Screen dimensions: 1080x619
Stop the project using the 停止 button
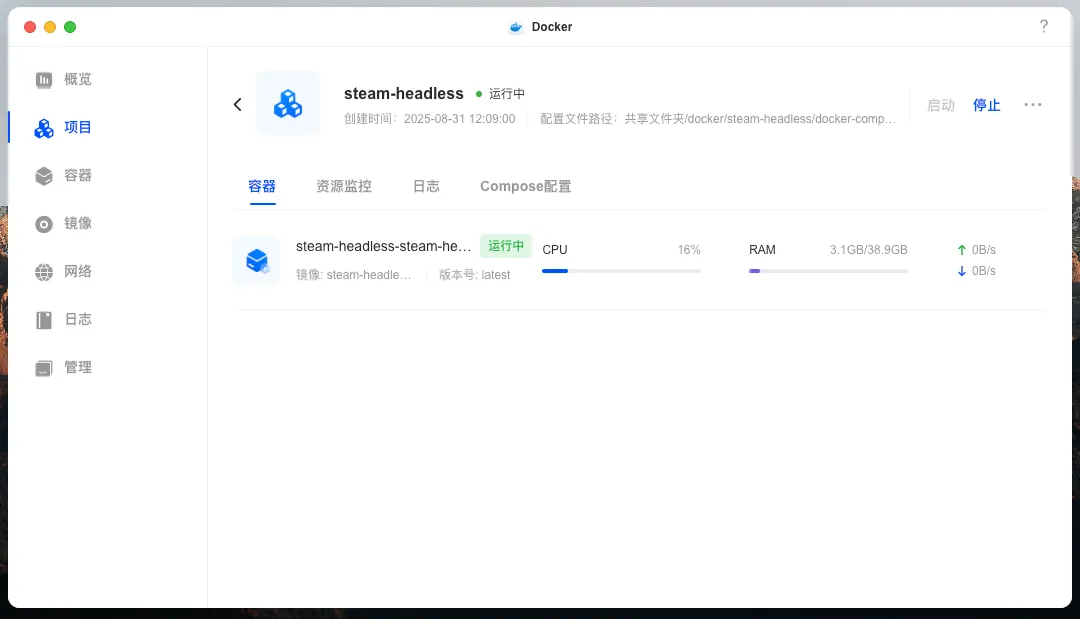(986, 104)
